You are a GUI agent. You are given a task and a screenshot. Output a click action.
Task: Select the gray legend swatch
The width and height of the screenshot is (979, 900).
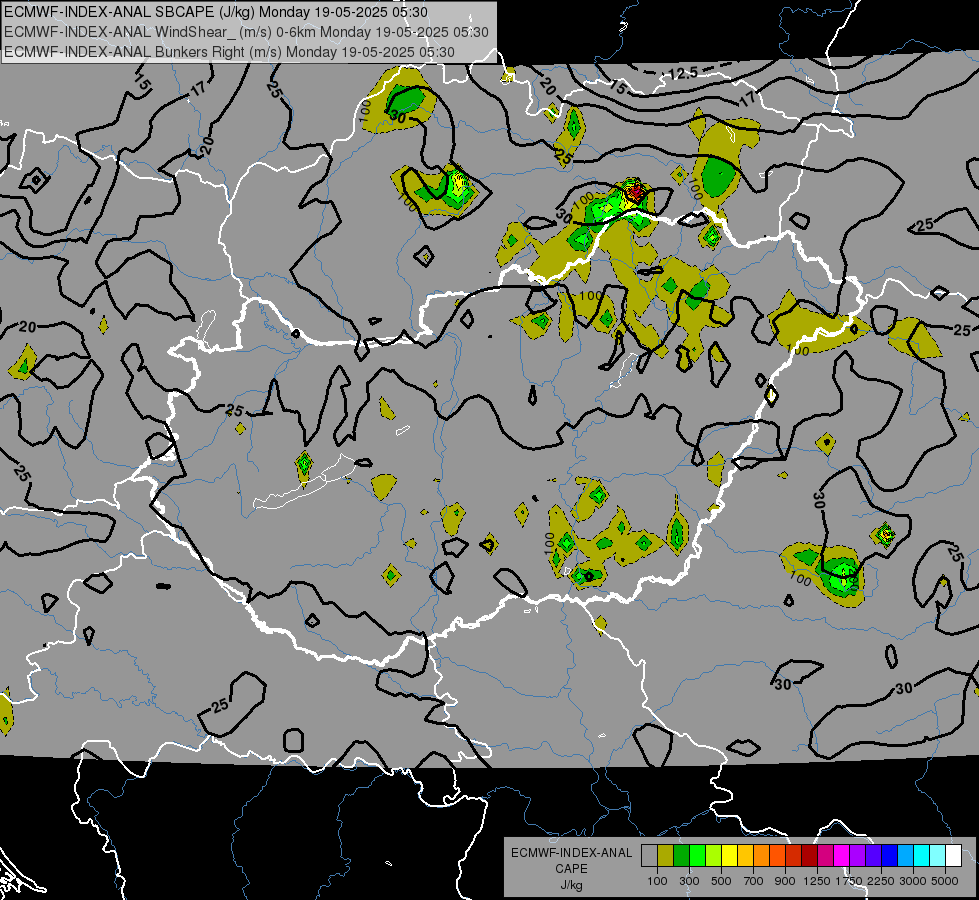[x=649, y=856]
